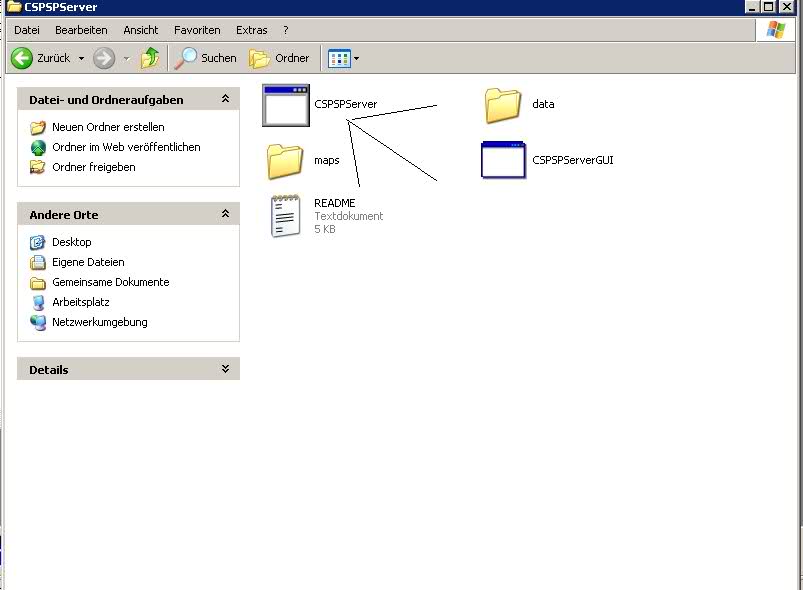
Task: Click the green Zurück back arrow icon
Action: point(22,58)
